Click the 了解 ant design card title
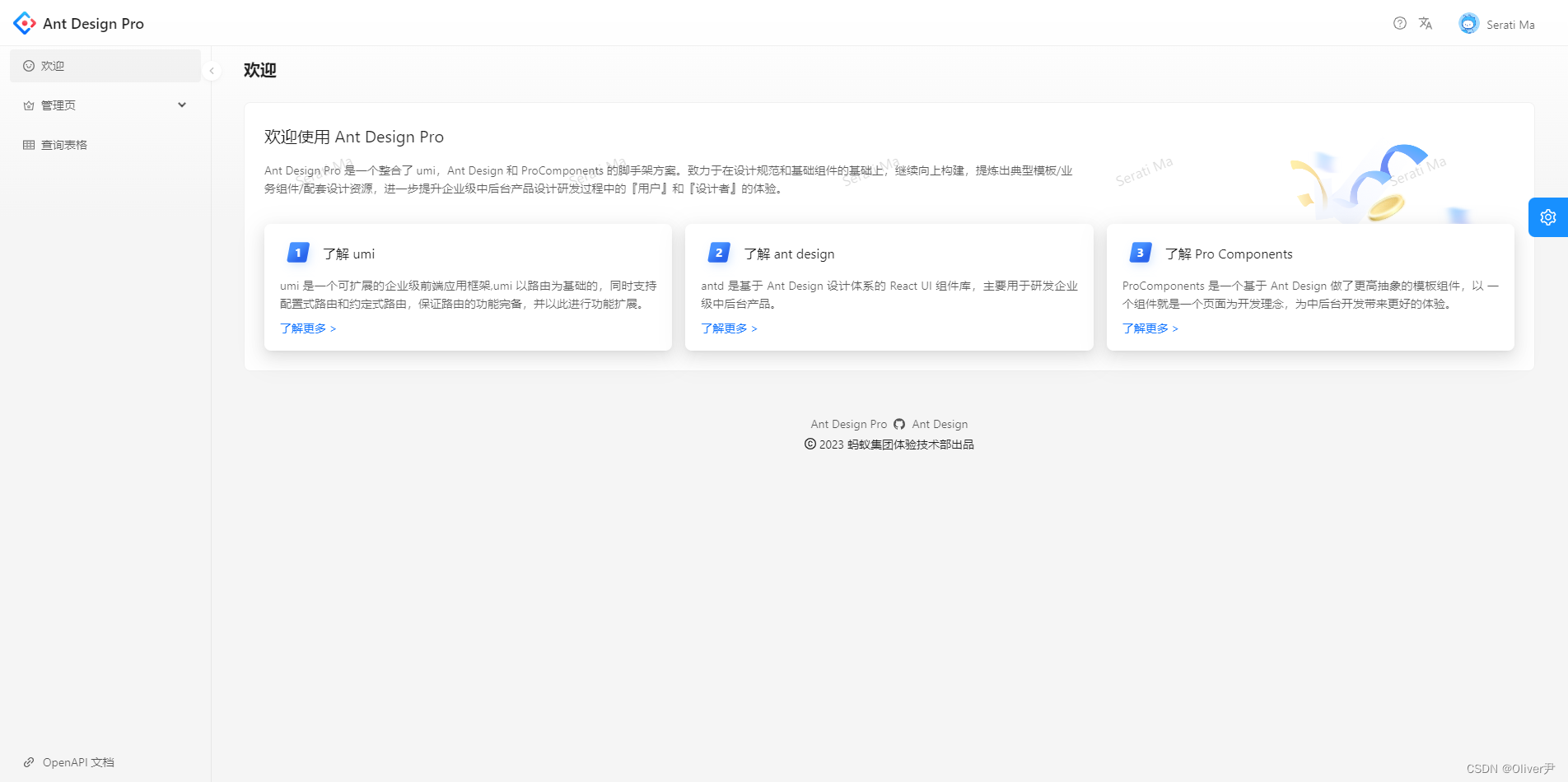The image size is (1568, 782). point(789,254)
